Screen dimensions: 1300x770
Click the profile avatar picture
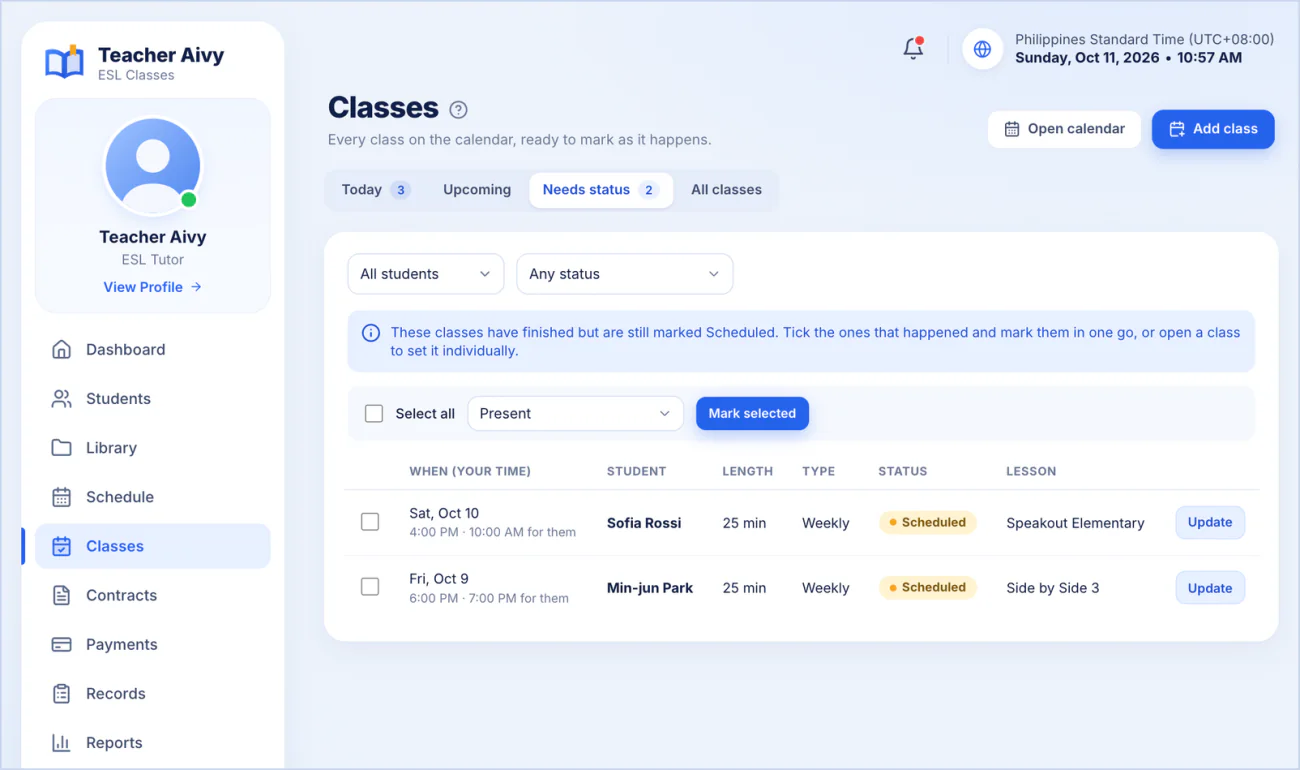(x=153, y=165)
